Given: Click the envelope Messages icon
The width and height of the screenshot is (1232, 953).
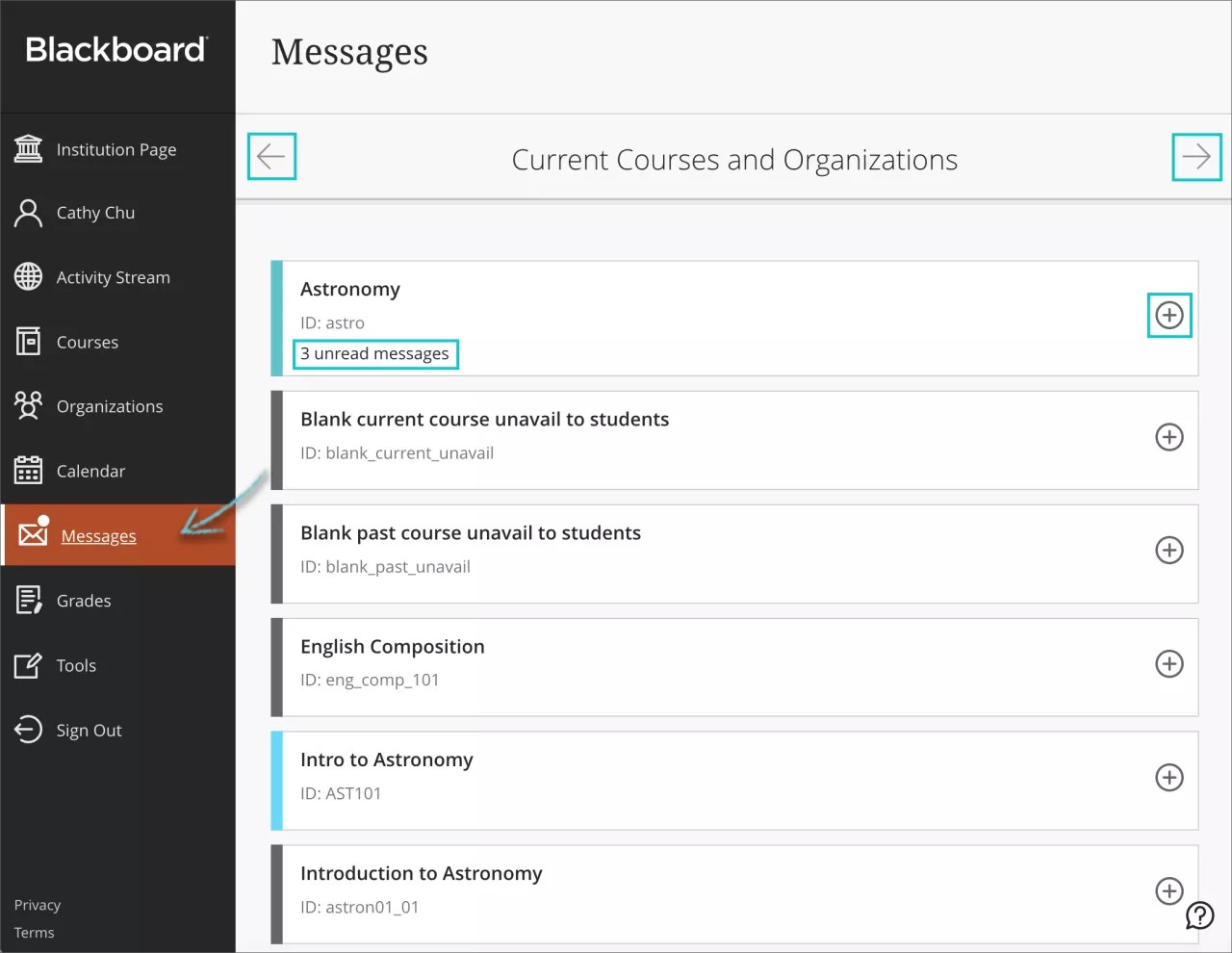Looking at the screenshot, I should tap(32, 535).
